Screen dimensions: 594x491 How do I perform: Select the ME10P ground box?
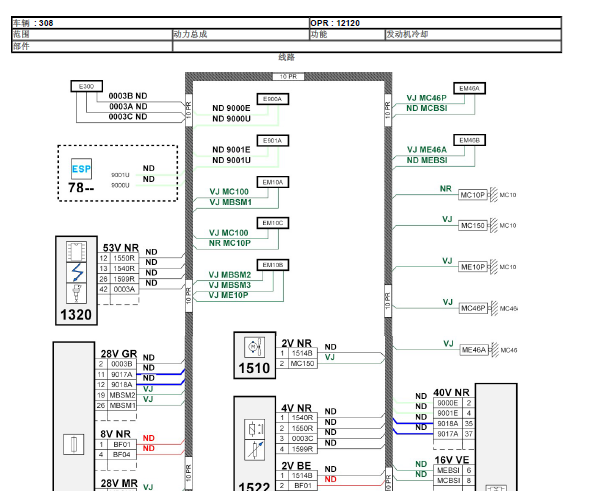tap(473, 267)
